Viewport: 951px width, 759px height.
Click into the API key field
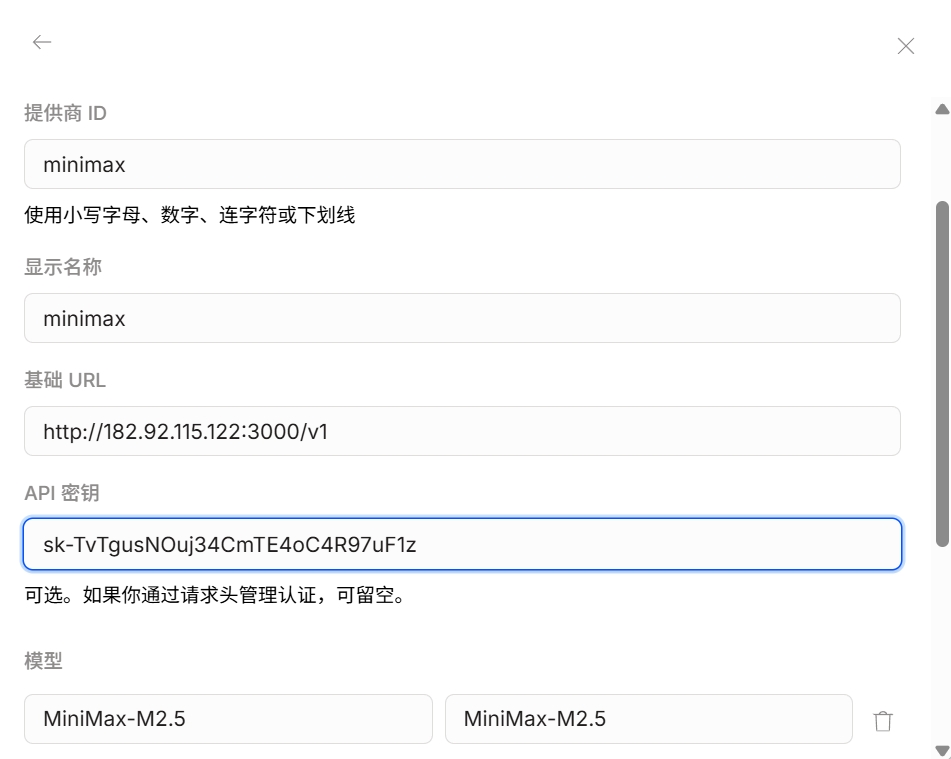coord(462,544)
